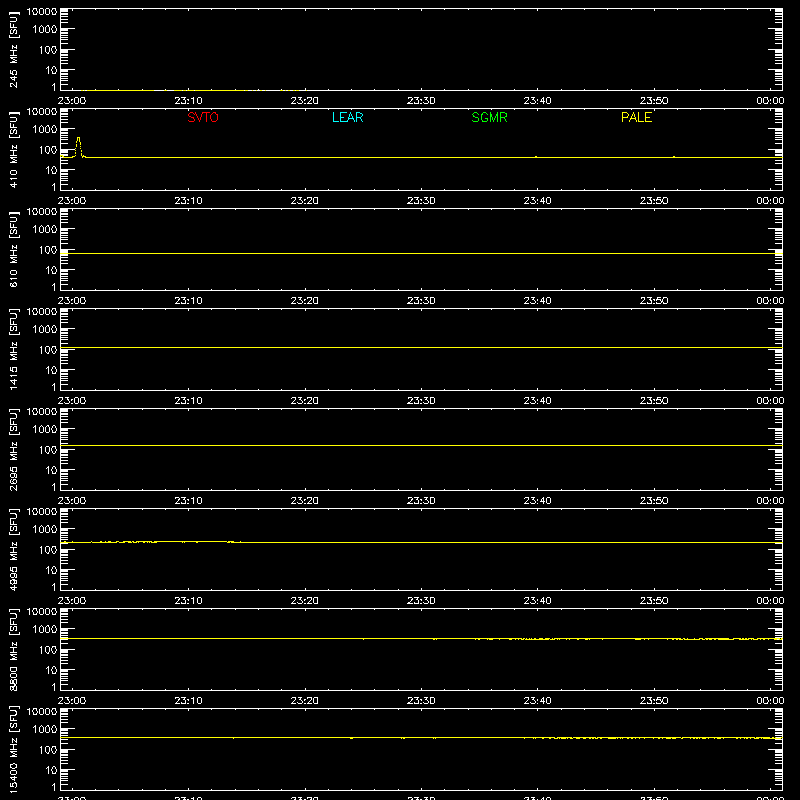
Task: Click the 100 y-axis label of 610 MHz plot
Action: [48, 250]
